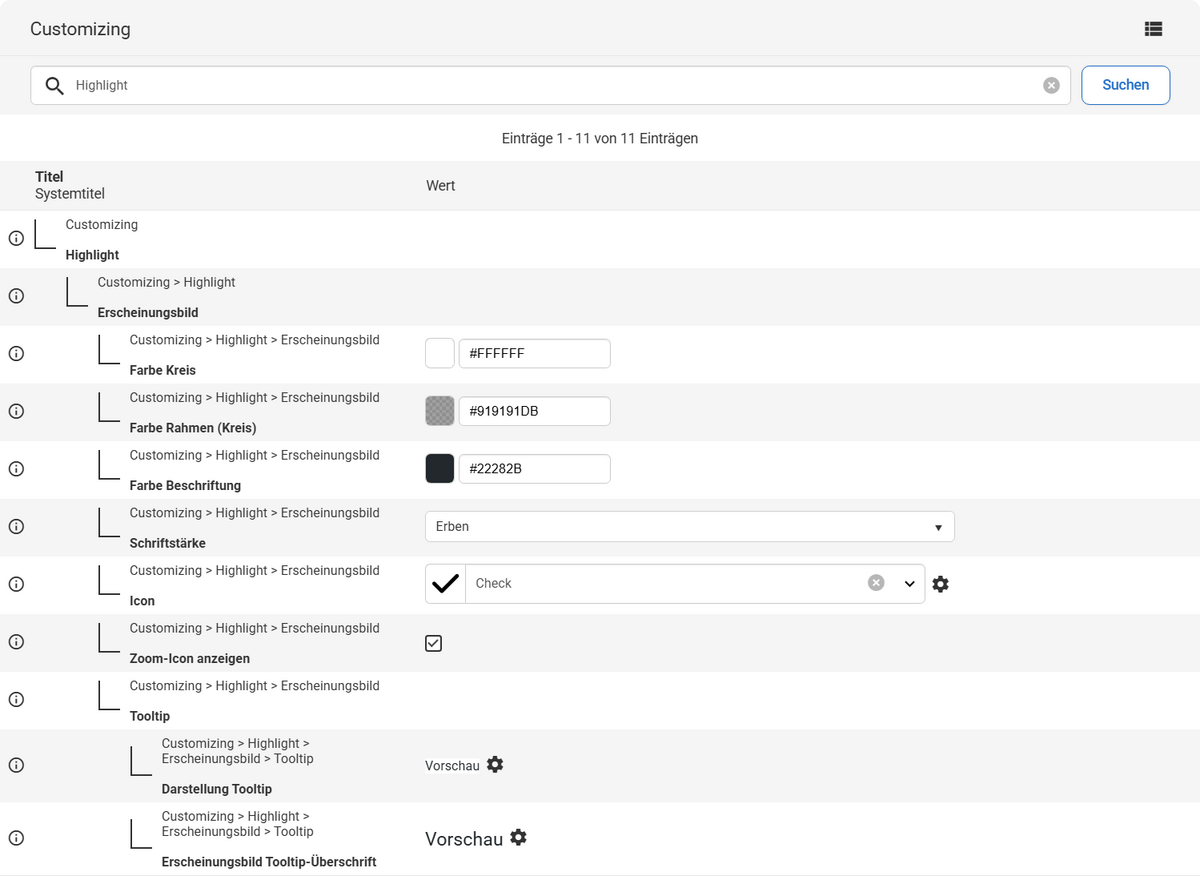Open gray swatch for Farbe Rahmen (Kreis)

[440, 411]
